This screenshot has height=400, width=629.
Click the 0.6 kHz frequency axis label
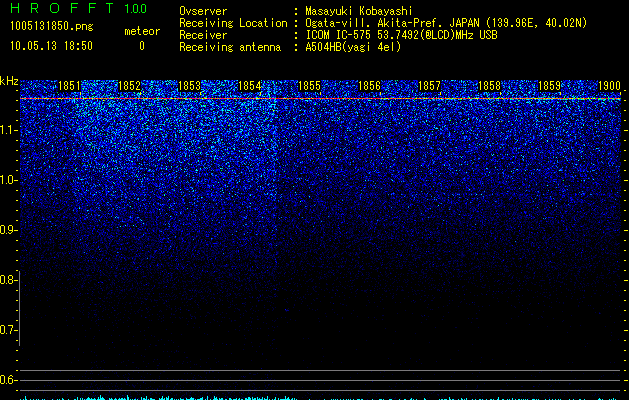(x=8, y=380)
